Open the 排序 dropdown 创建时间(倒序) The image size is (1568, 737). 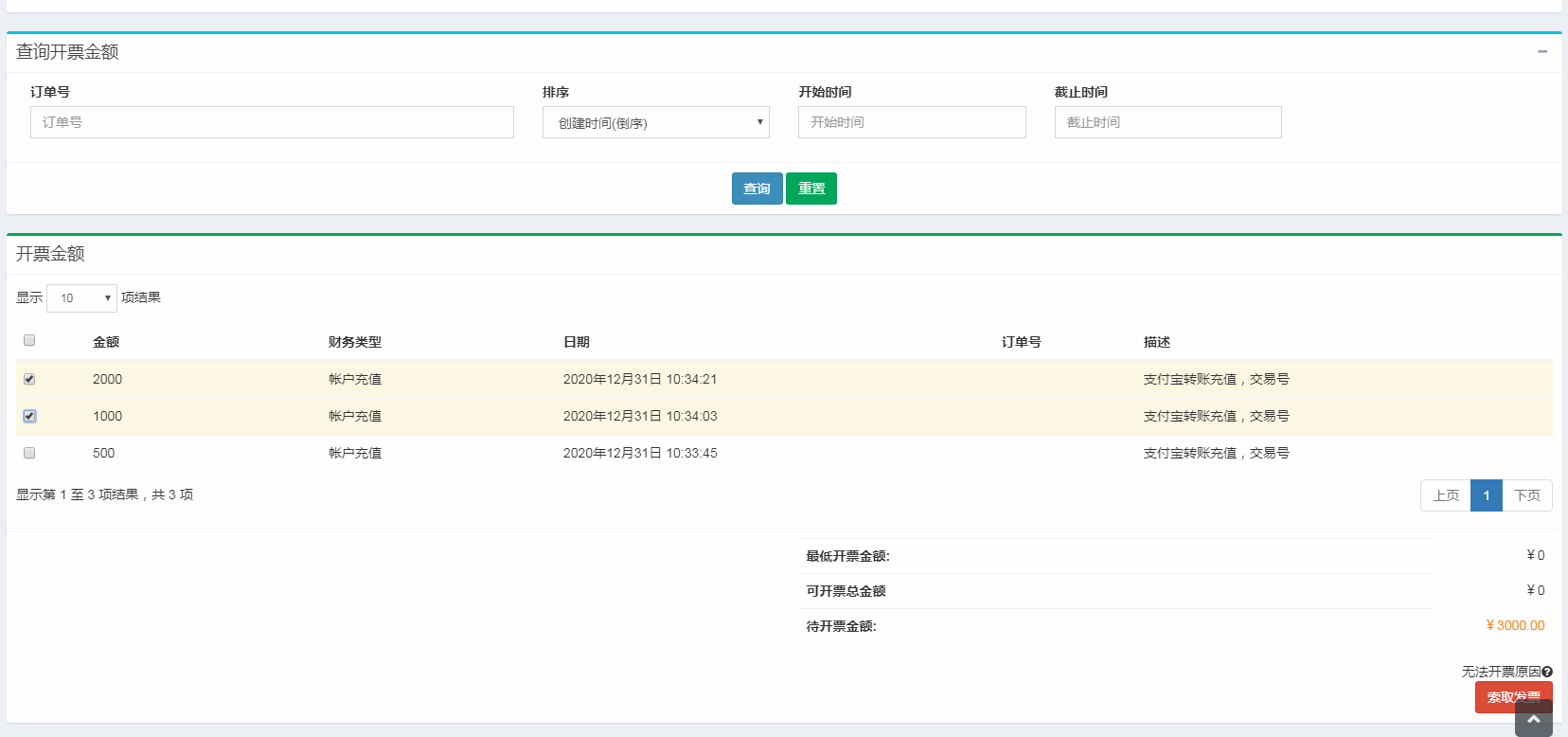(x=656, y=122)
